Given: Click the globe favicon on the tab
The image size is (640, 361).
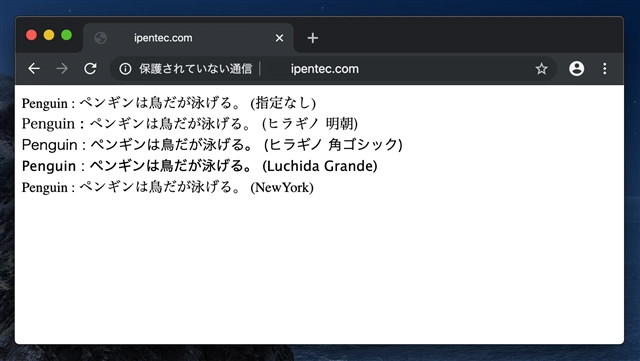Looking at the screenshot, I should tap(100, 38).
